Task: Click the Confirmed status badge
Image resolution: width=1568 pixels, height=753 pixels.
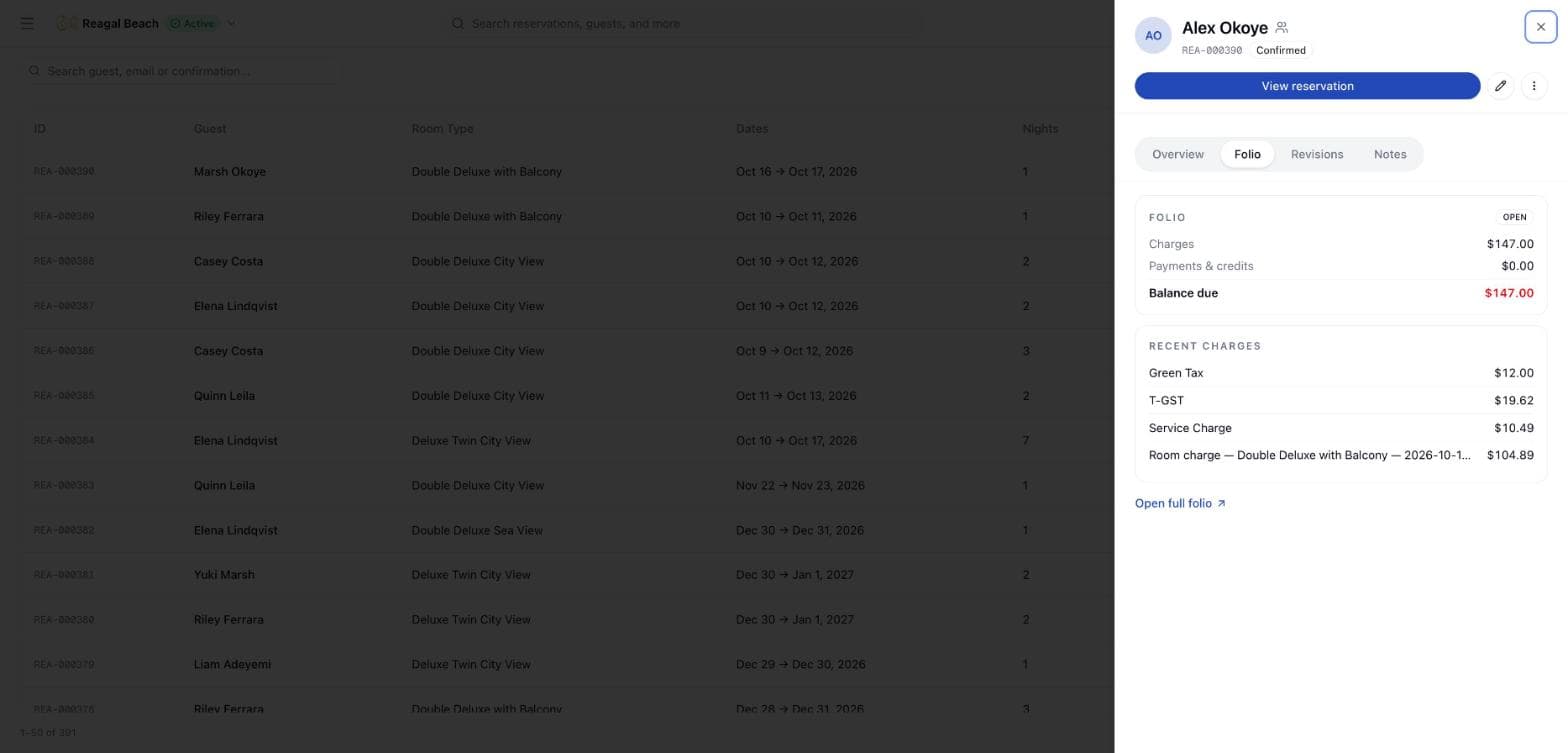Action: 1280,50
